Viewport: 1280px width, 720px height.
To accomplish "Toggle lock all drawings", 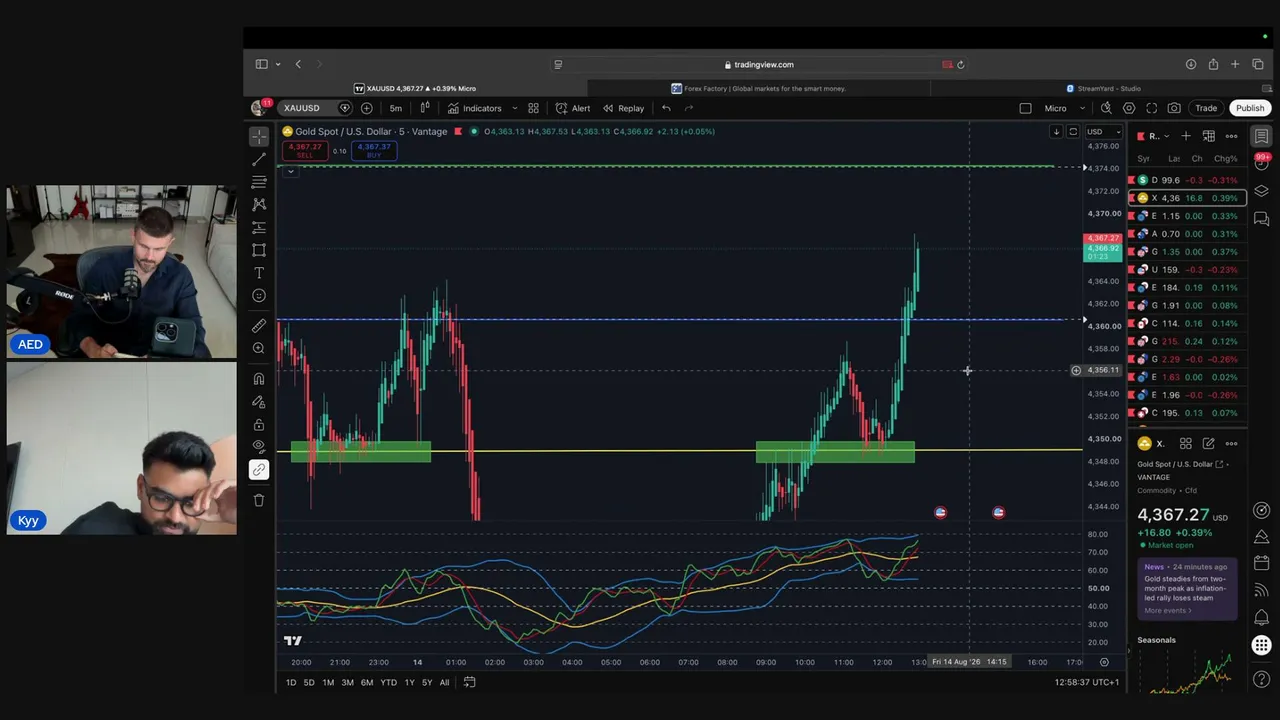I will pyautogui.click(x=259, y=425).
